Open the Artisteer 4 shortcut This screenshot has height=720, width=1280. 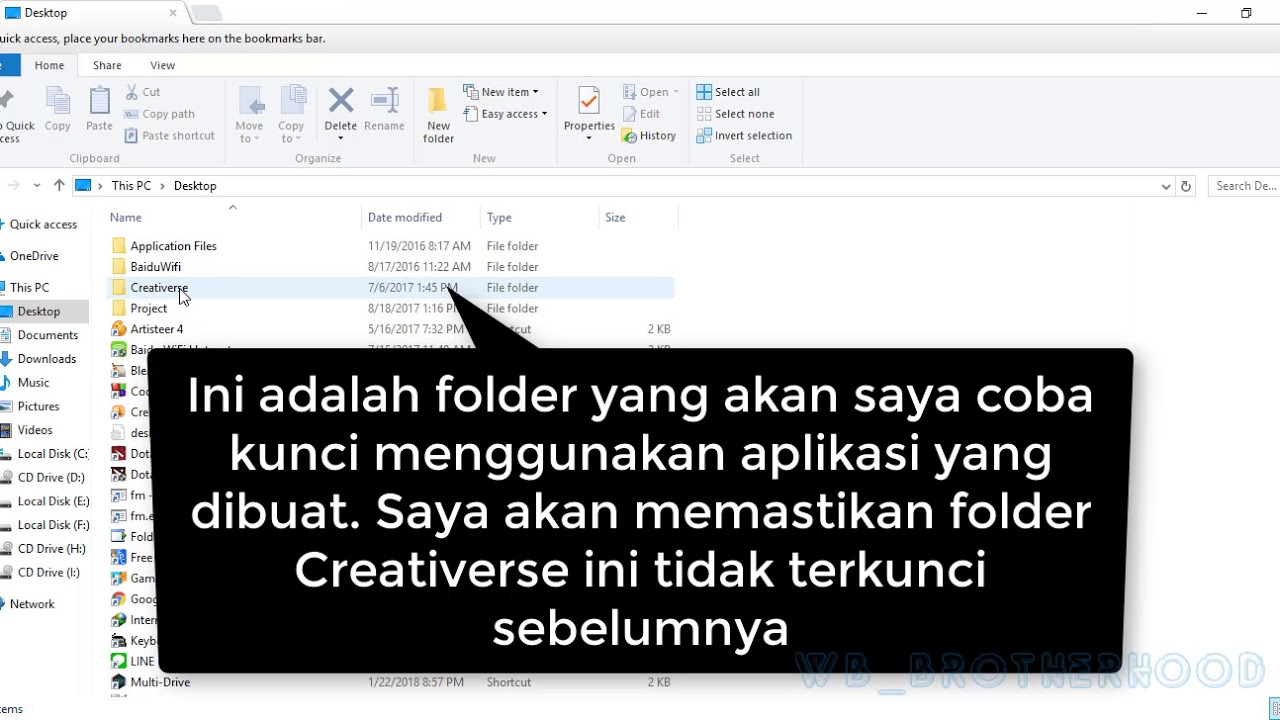(156, 329)
